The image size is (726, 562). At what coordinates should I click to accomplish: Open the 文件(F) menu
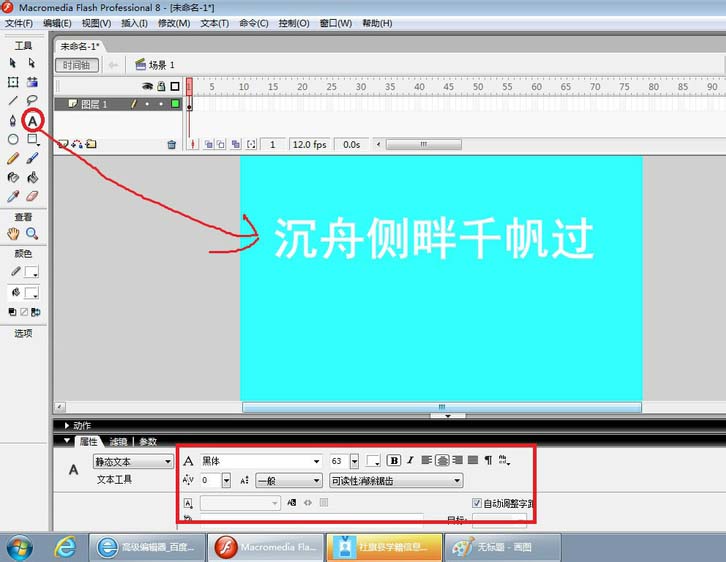point(19,23)
